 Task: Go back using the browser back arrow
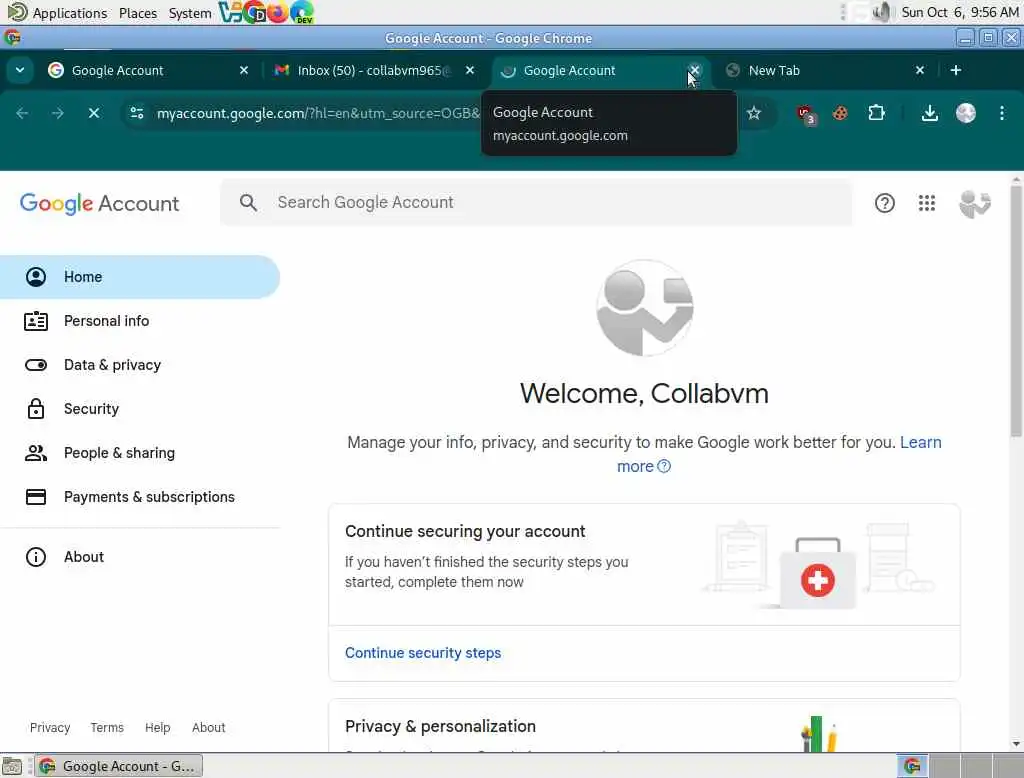tap(22, 113)
